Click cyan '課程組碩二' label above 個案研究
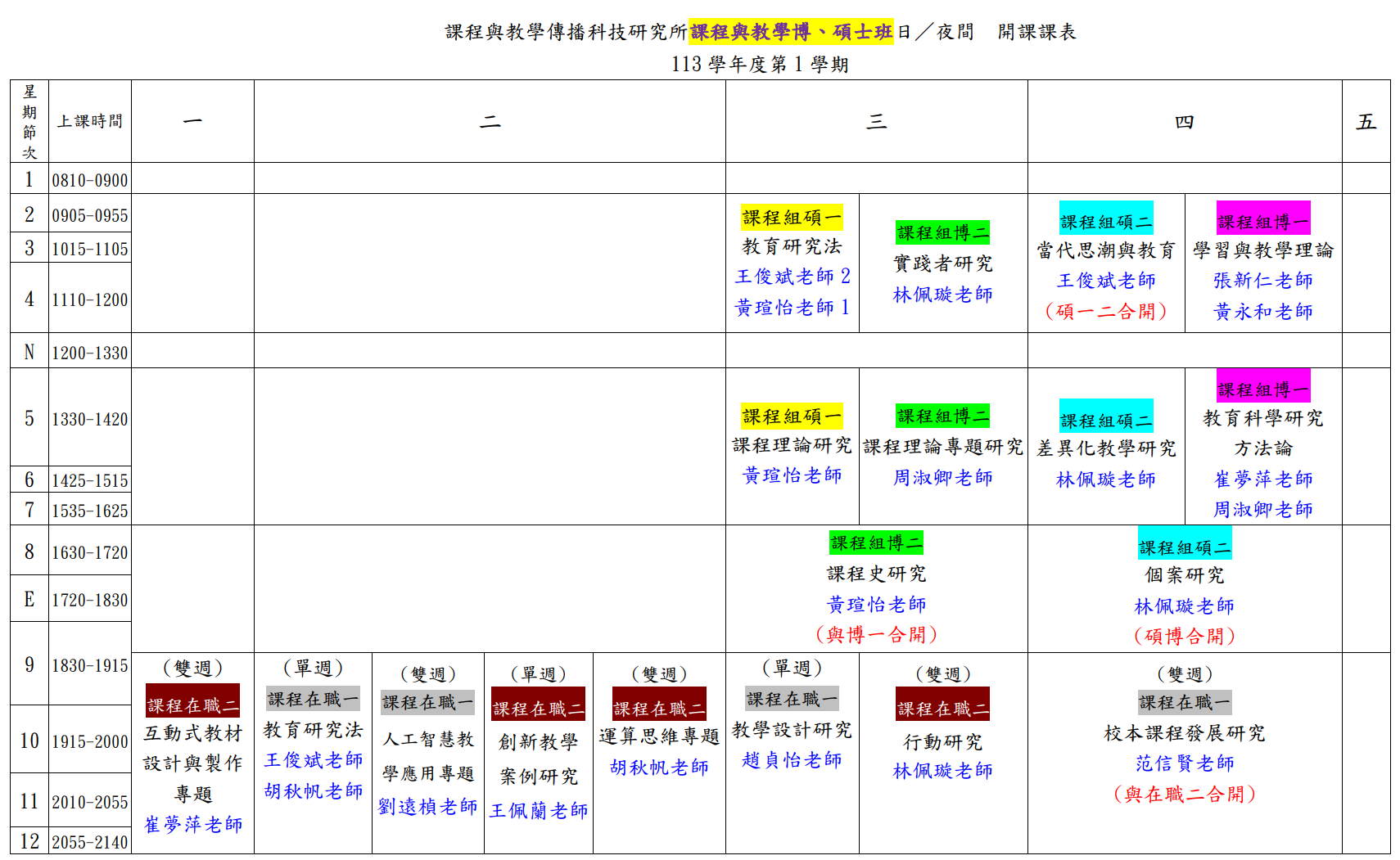This screenshot has width=1400, height=860. pos(1184,543)
